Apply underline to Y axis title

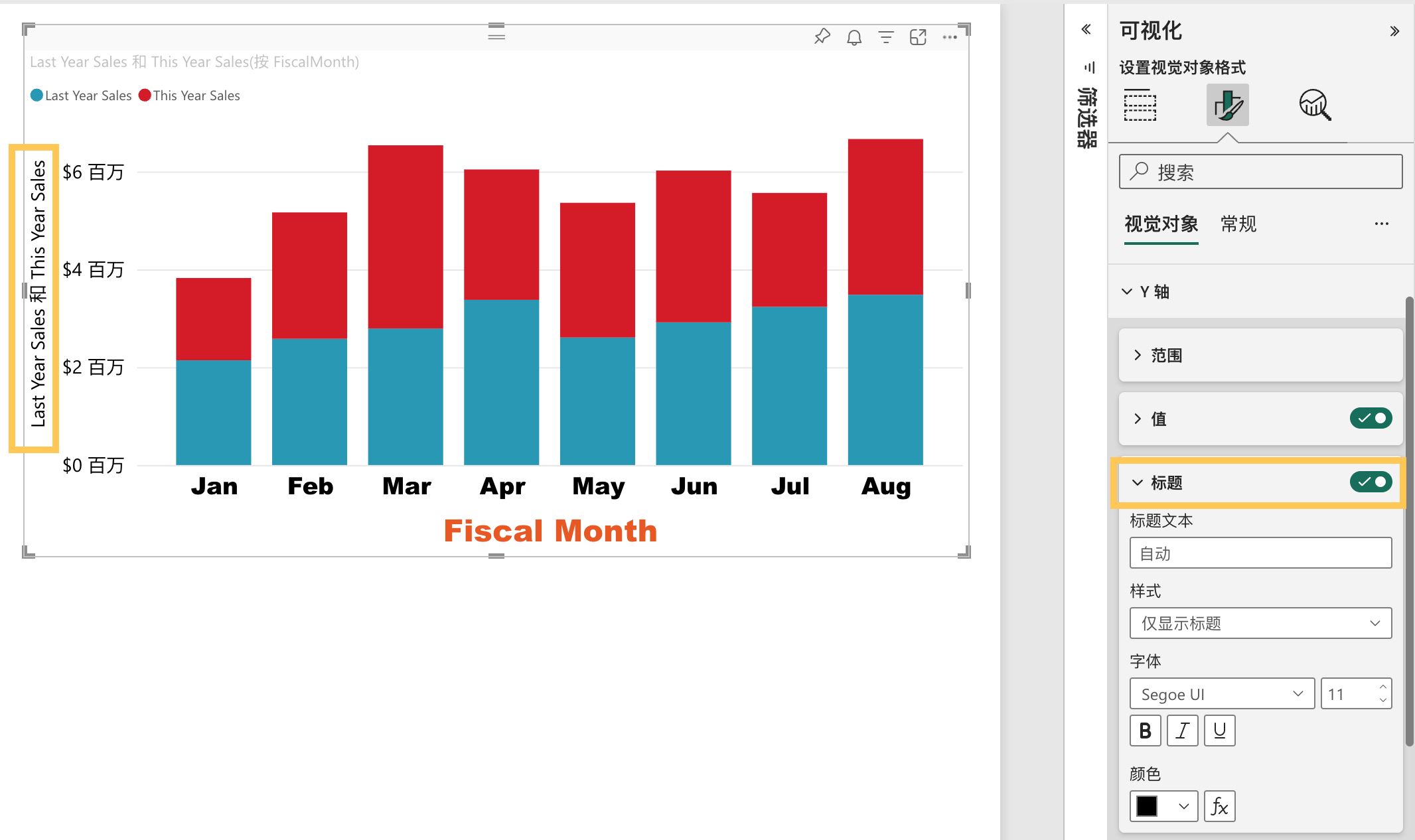point(1219,731)
